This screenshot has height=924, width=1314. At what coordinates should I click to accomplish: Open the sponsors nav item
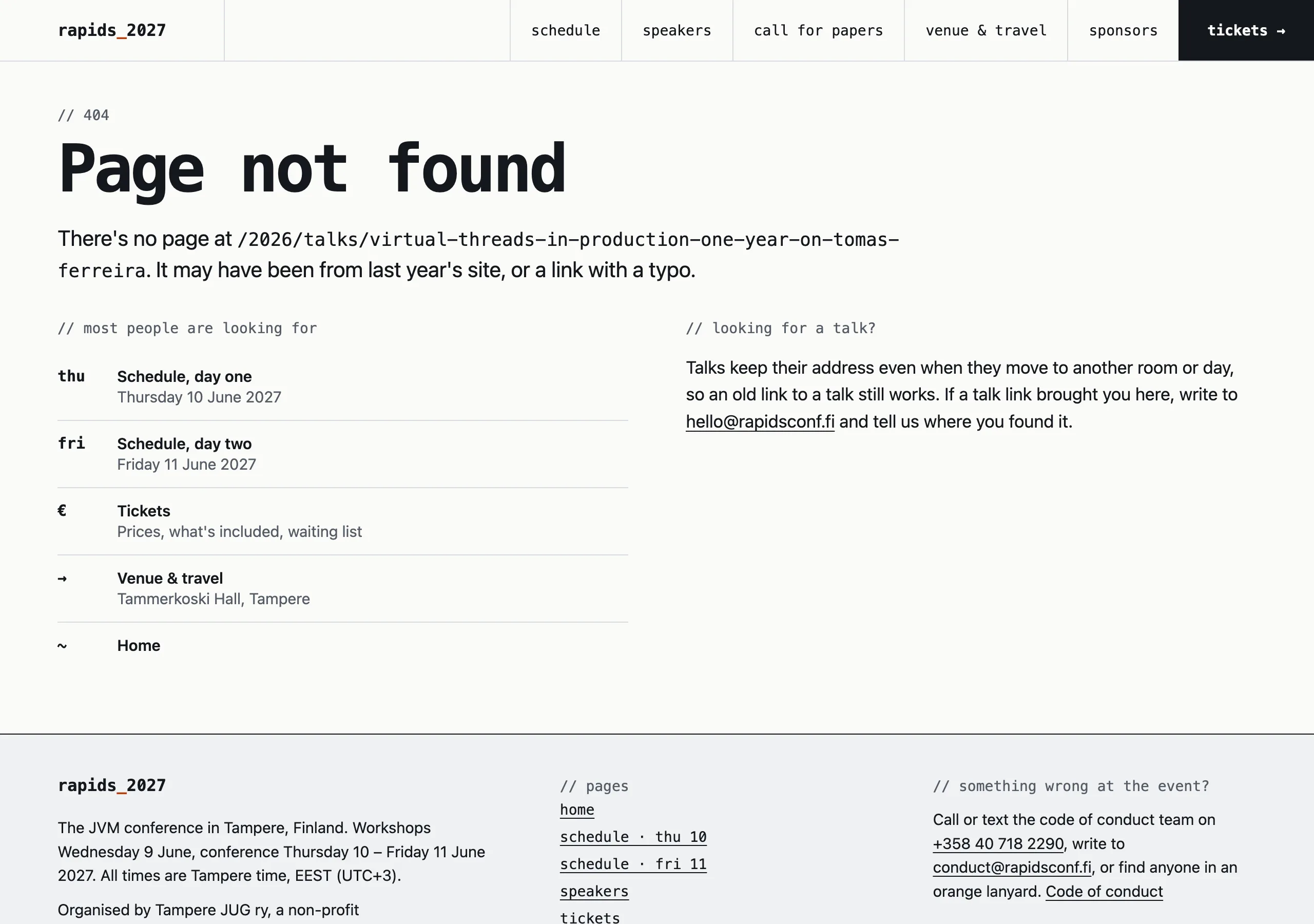pos(1123,30)
